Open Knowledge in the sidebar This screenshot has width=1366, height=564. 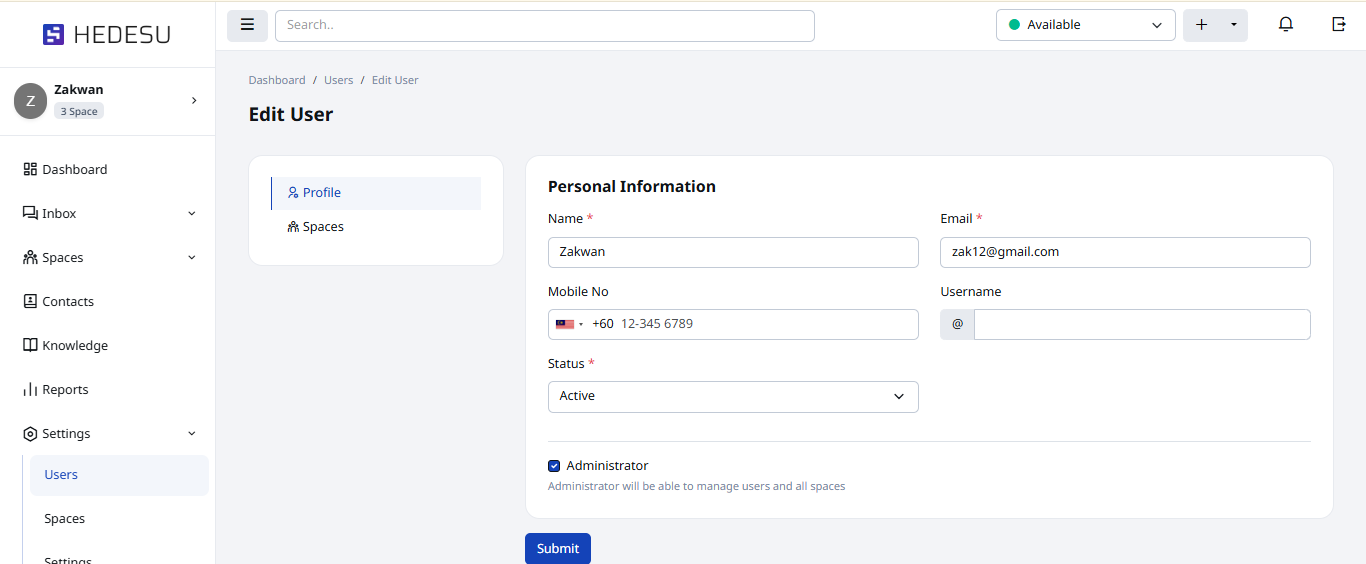pyautogui.click(x=74, y=346)
